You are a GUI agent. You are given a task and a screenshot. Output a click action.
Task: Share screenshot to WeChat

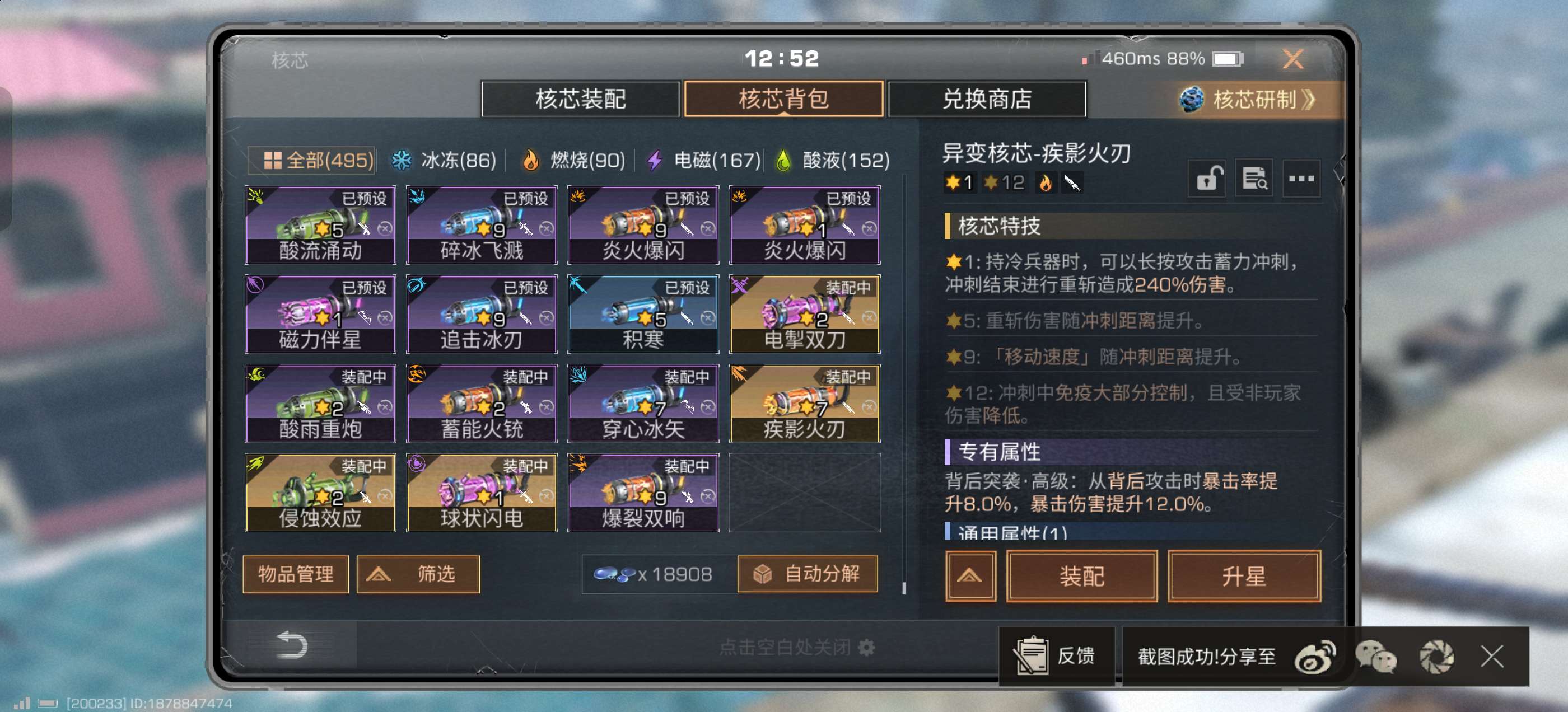(1376, 657)
